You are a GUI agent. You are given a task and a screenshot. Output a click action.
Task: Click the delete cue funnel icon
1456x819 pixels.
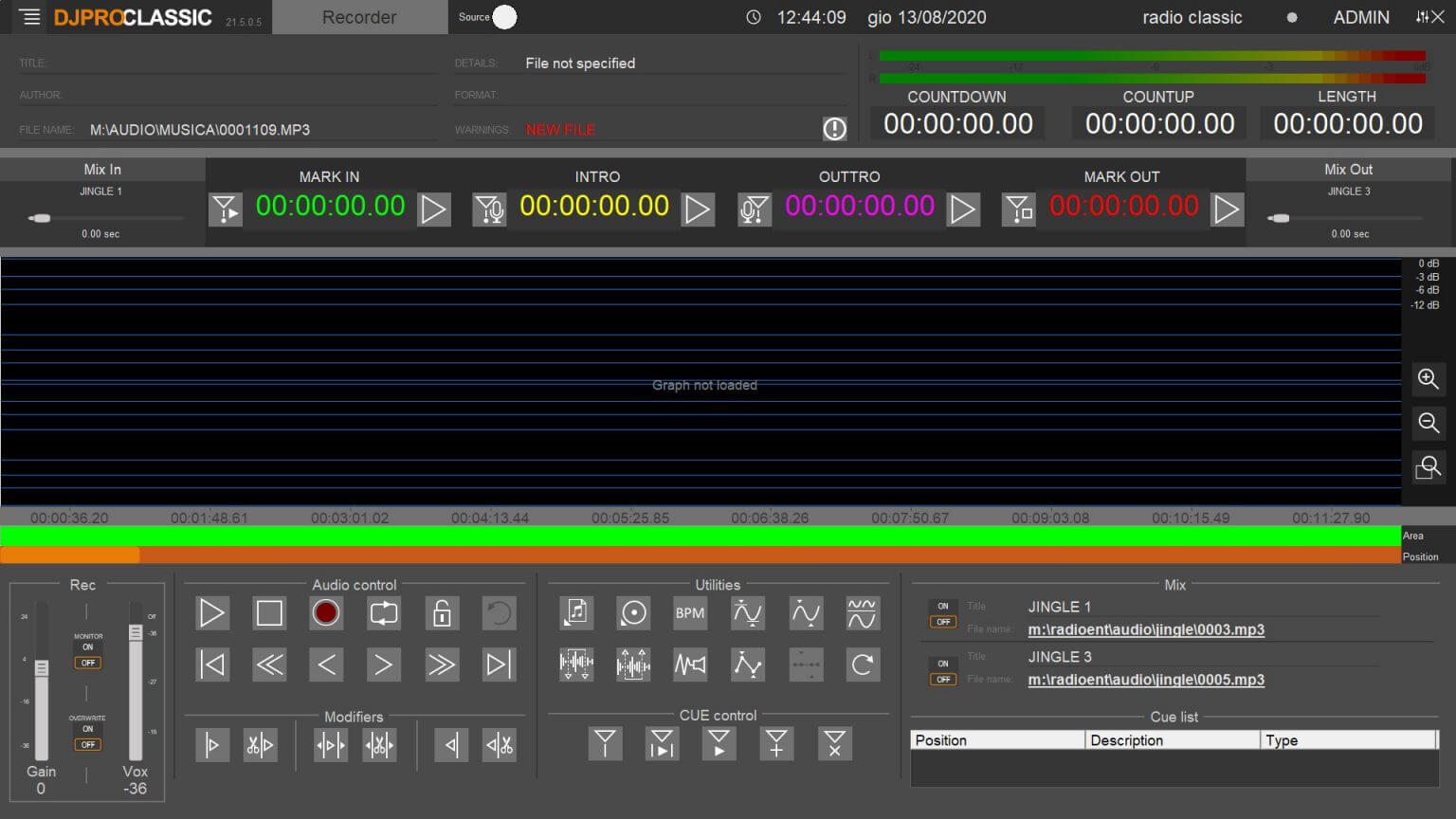834,744
